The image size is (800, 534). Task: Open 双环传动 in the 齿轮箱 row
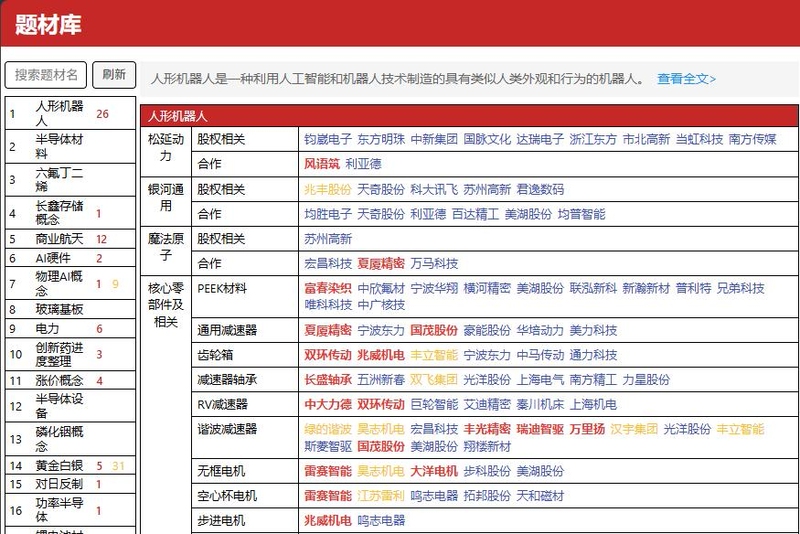tap(328, 355)
